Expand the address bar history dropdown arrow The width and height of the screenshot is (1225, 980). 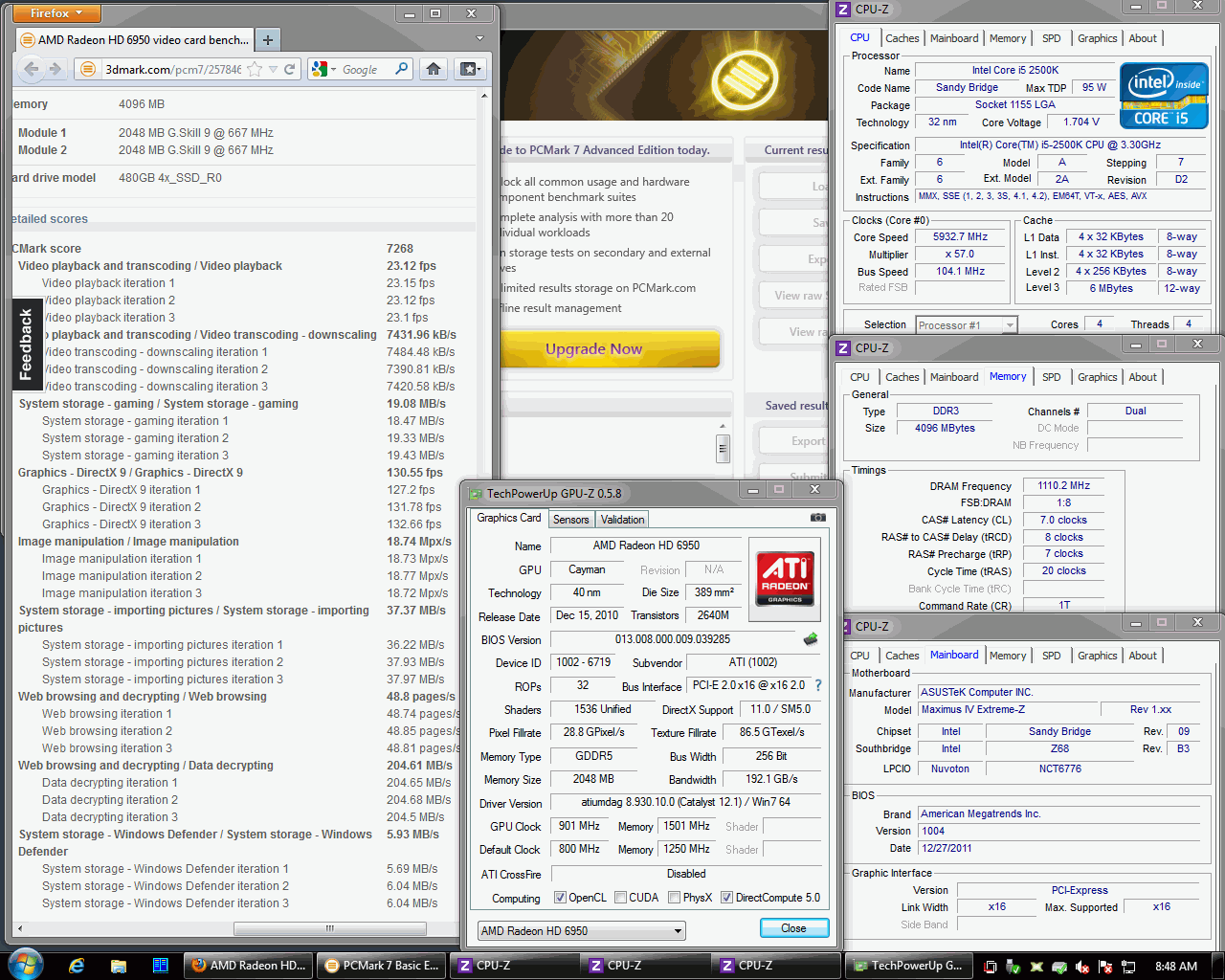[x=273, y=69]
